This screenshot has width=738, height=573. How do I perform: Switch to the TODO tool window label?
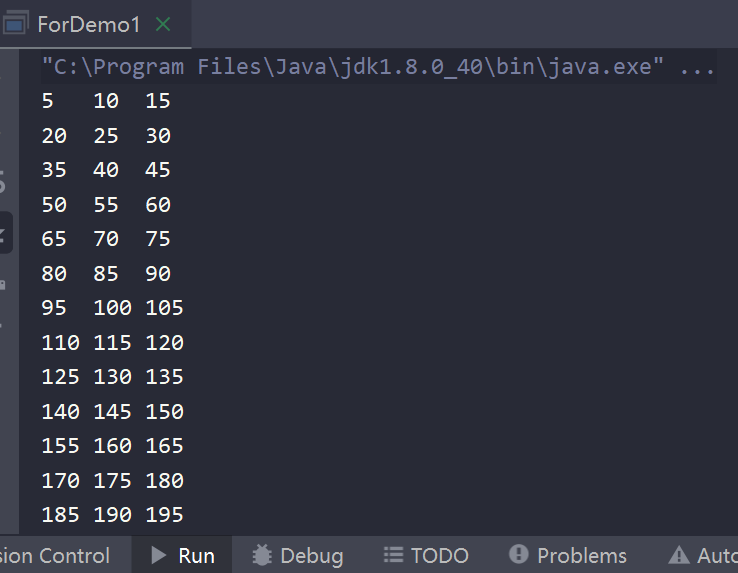439,555
